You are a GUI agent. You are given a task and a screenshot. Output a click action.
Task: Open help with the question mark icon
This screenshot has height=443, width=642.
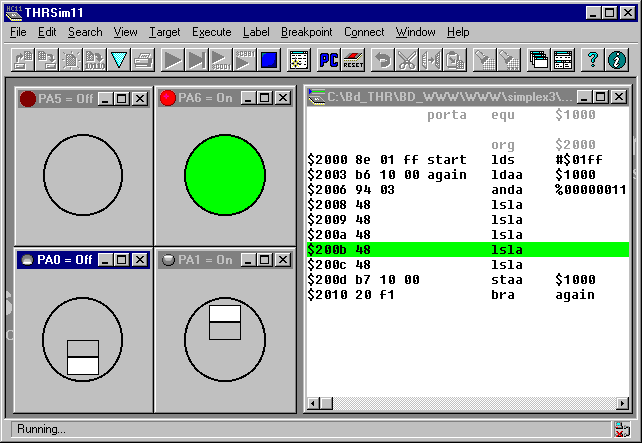[592, 60]
